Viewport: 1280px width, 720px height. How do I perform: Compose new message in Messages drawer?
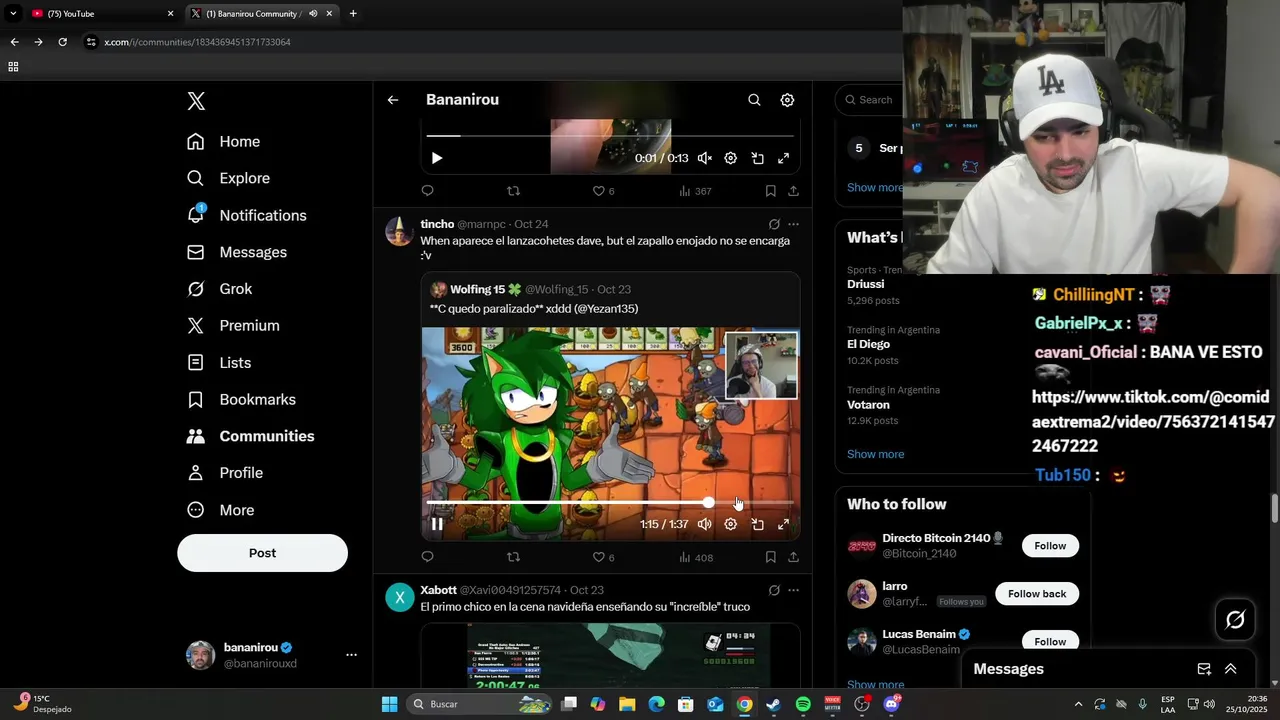(x=1204, y=669)
